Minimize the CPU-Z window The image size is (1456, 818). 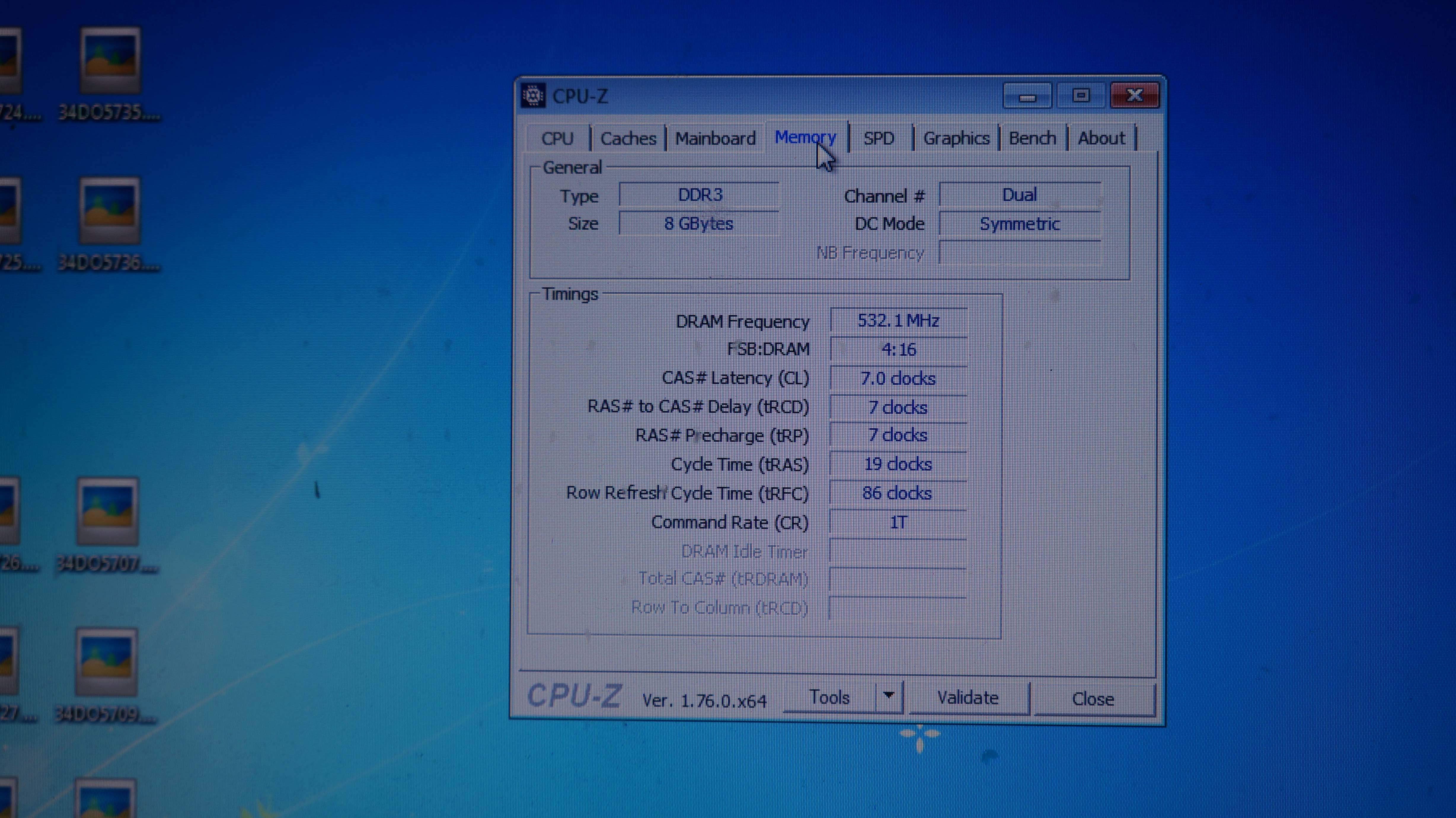coord(1027,96)
